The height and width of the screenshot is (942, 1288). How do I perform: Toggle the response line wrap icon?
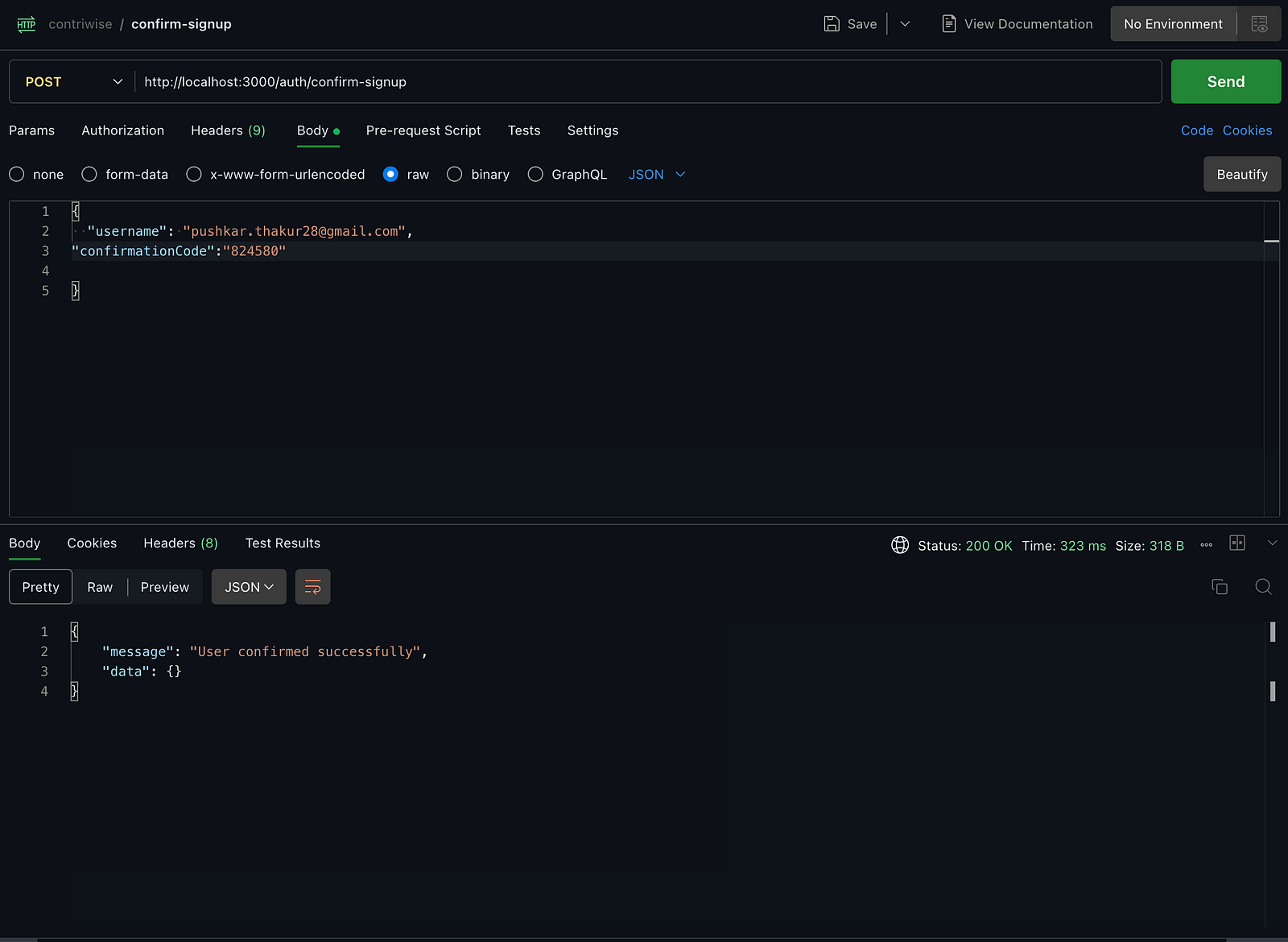point(312,587)
